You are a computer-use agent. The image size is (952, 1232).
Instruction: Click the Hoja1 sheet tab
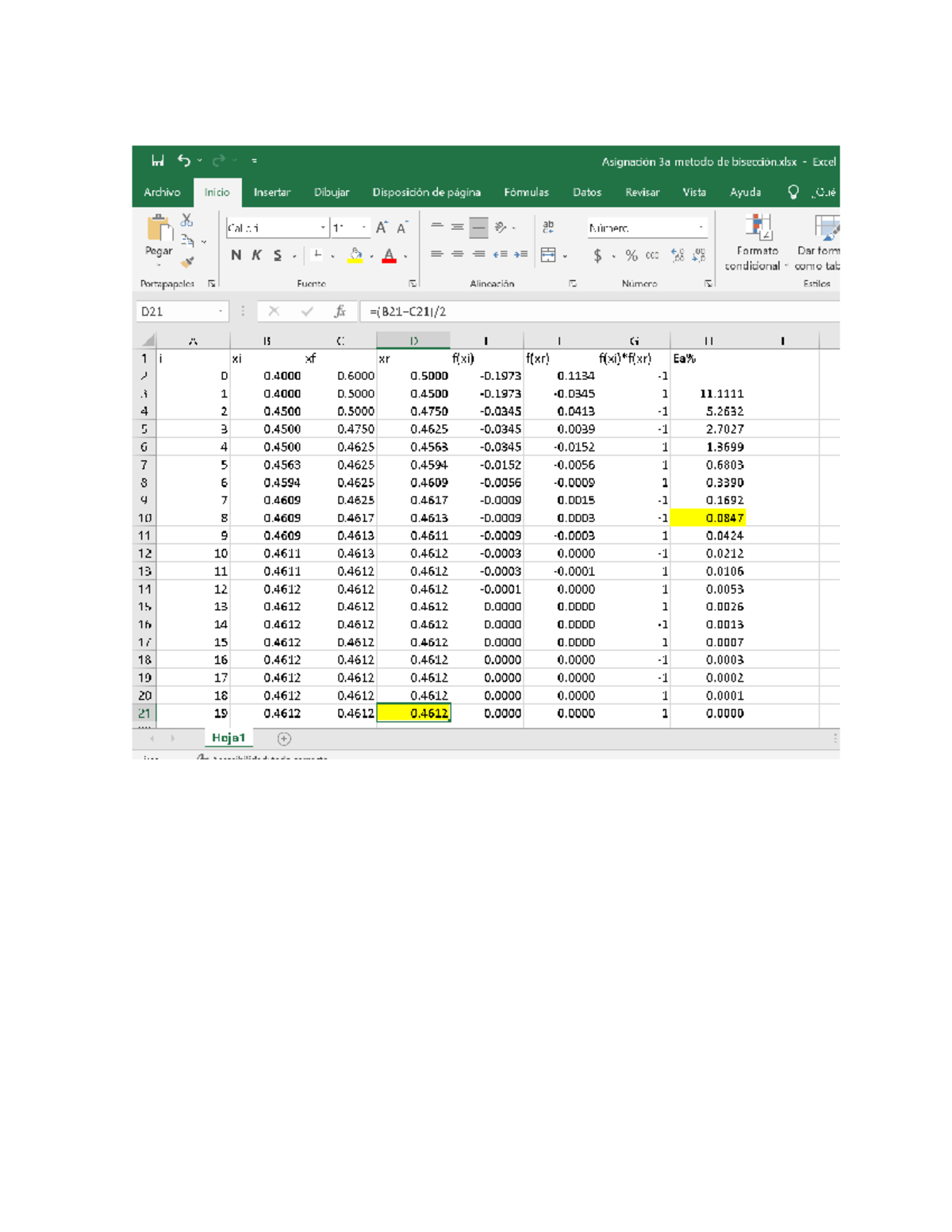[228, 738]
